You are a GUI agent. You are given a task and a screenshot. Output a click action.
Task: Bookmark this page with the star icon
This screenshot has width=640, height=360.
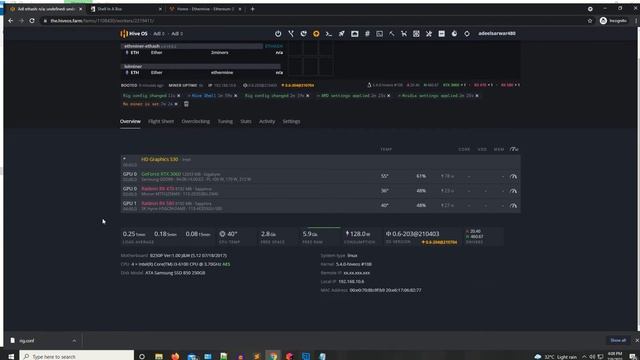[590, 20]
